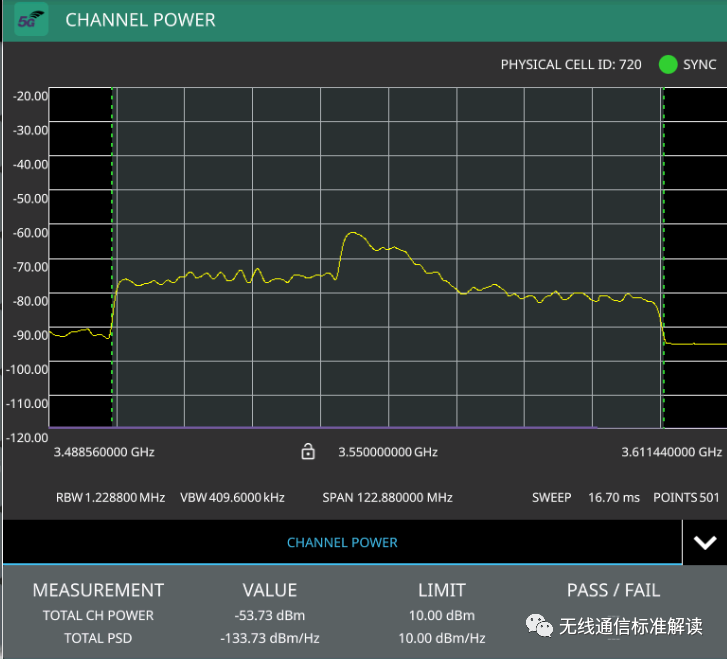727x659 pixels.
Task: Change the VBW 409.6000 kHz value
Action: point(232,497)
